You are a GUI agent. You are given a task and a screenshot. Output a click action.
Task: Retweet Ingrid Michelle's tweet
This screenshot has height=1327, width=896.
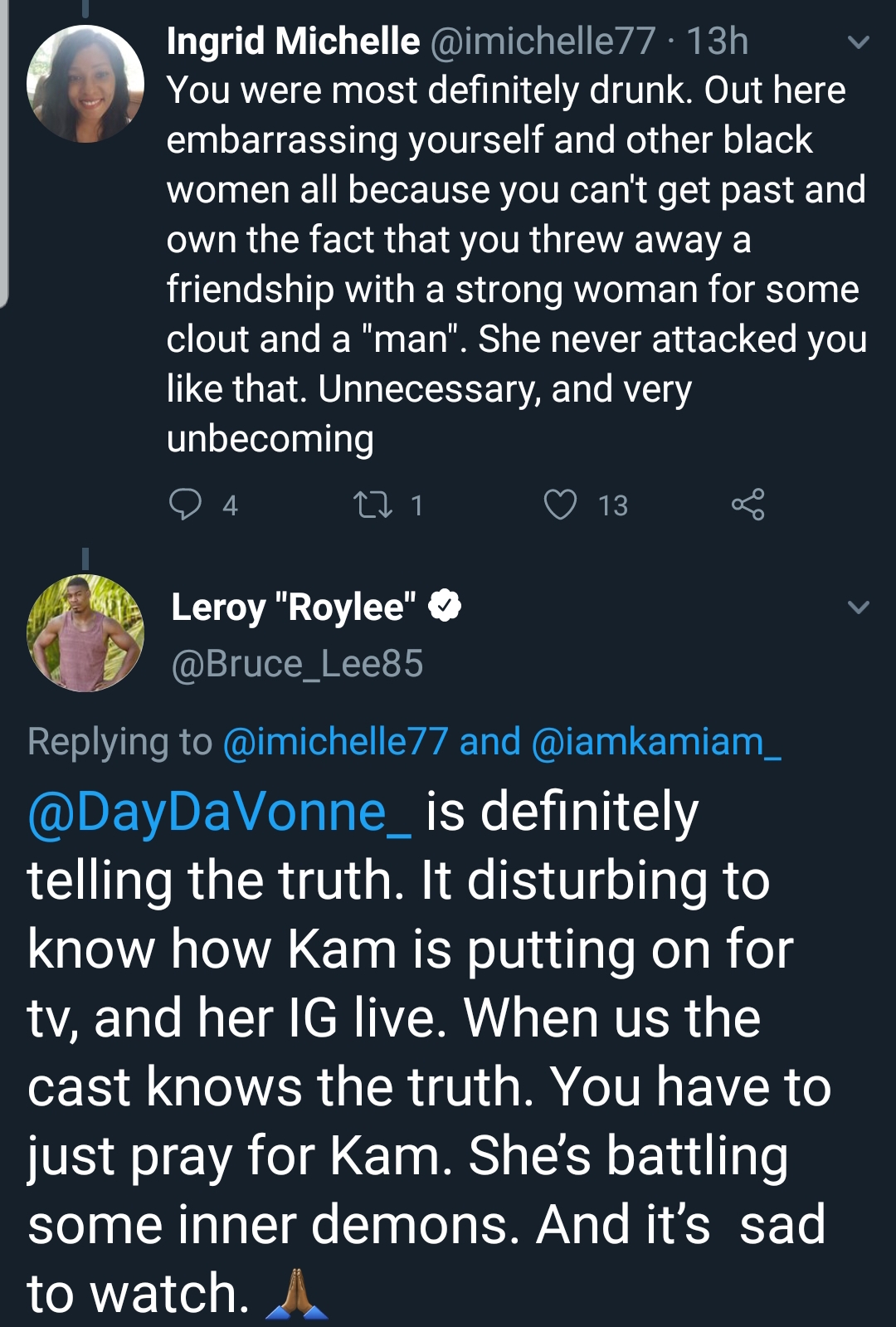(373, 505)
